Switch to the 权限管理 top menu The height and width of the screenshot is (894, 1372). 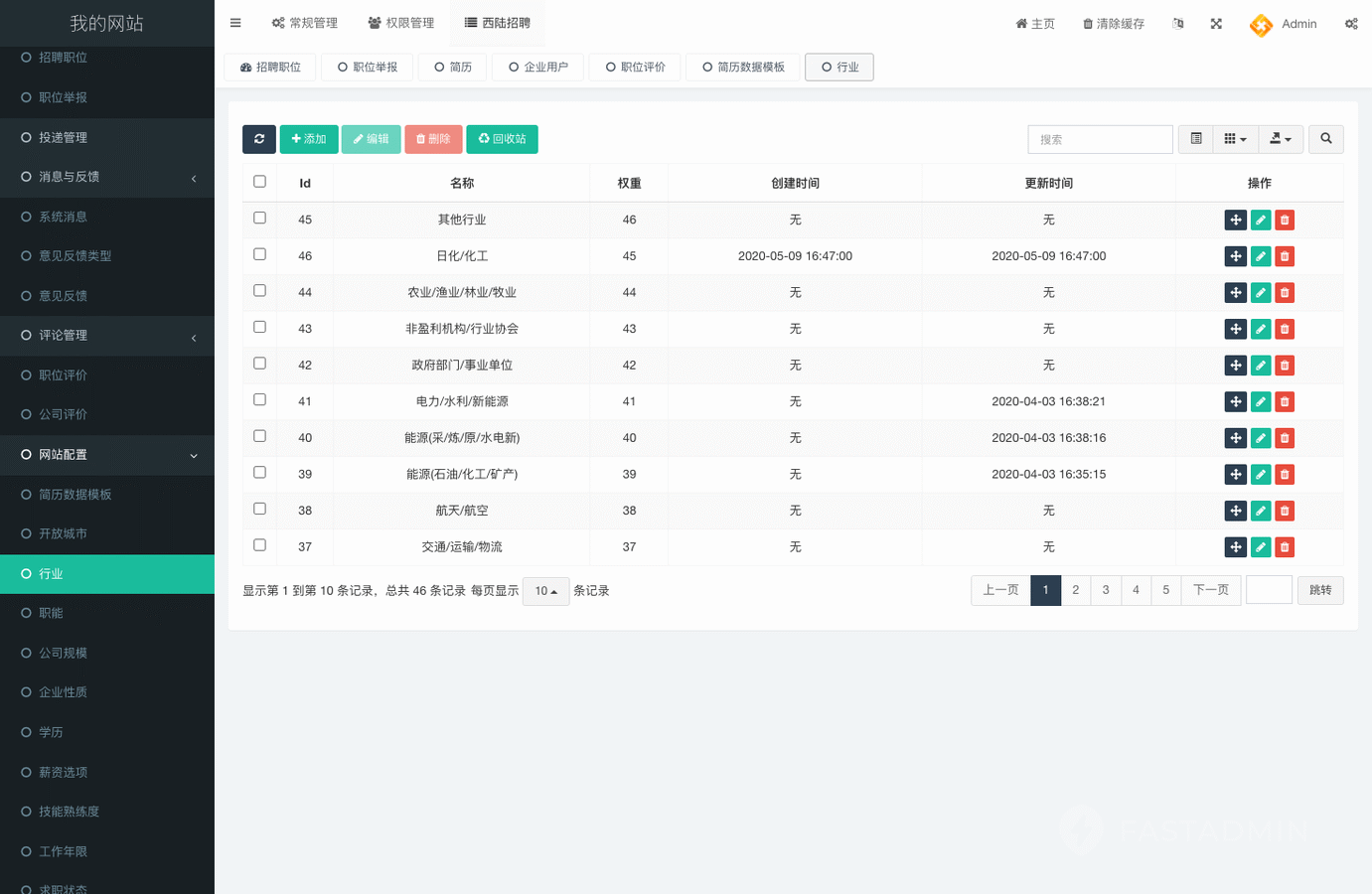point(401,23)
